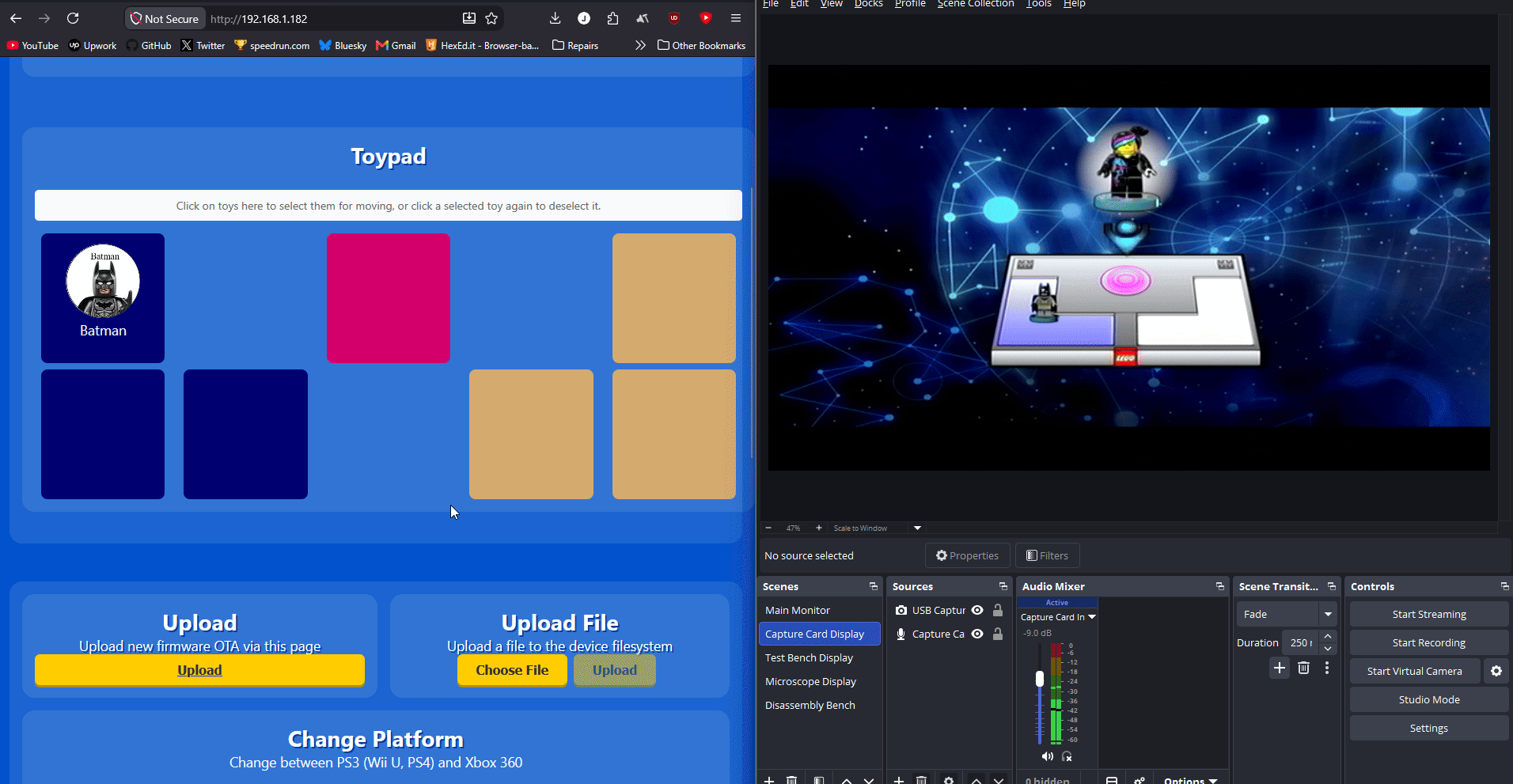This screenshot has height=784, width=1513.
Task: Go back in the browser
Action: pos(16,18)
